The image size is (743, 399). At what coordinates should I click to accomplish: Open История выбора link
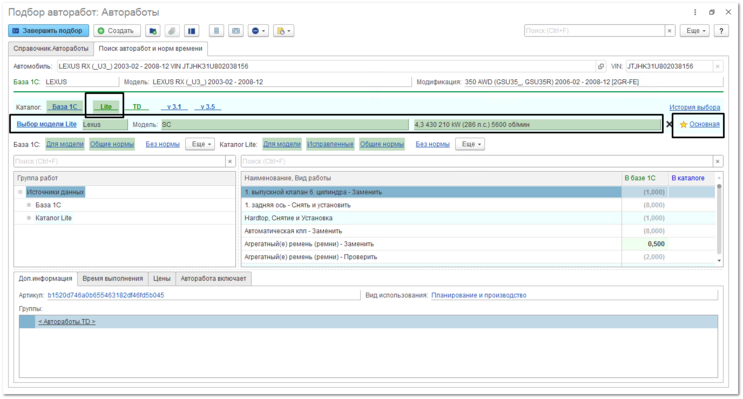[x=694, y=108]
